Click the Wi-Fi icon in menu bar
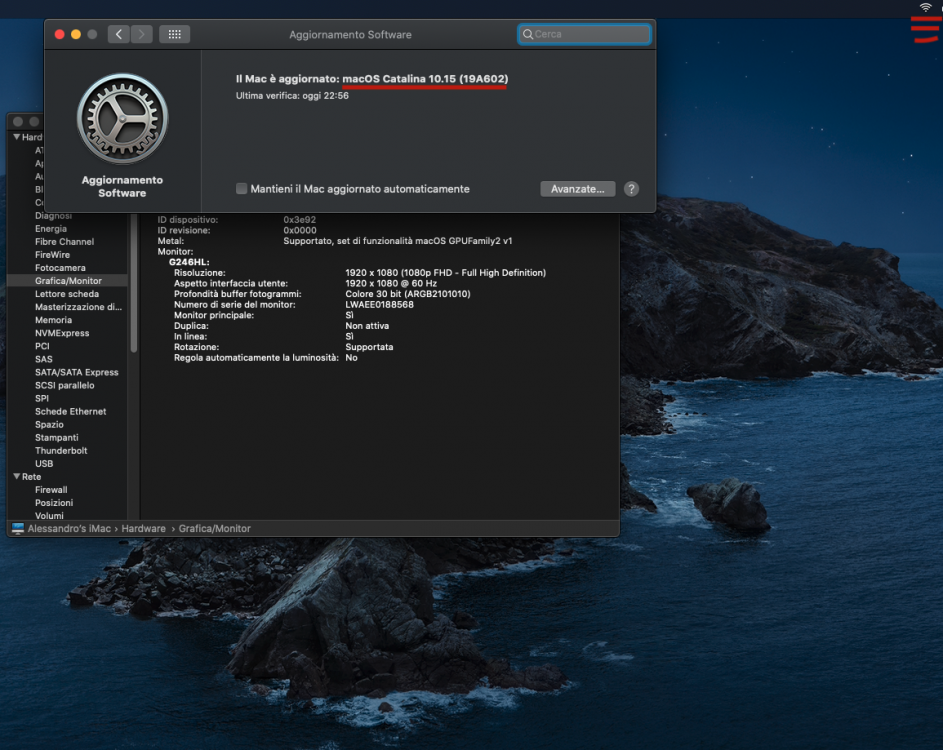This screenshot has width=943, height=750. point(926,7)
